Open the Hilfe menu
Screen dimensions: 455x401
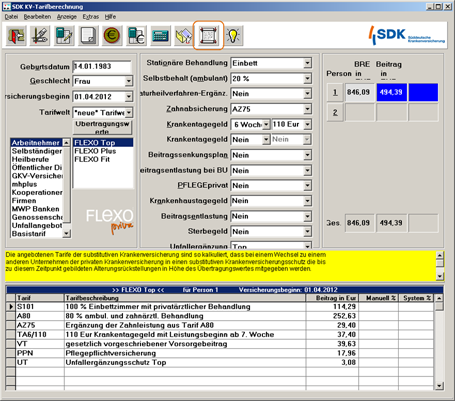click(110, 17)
